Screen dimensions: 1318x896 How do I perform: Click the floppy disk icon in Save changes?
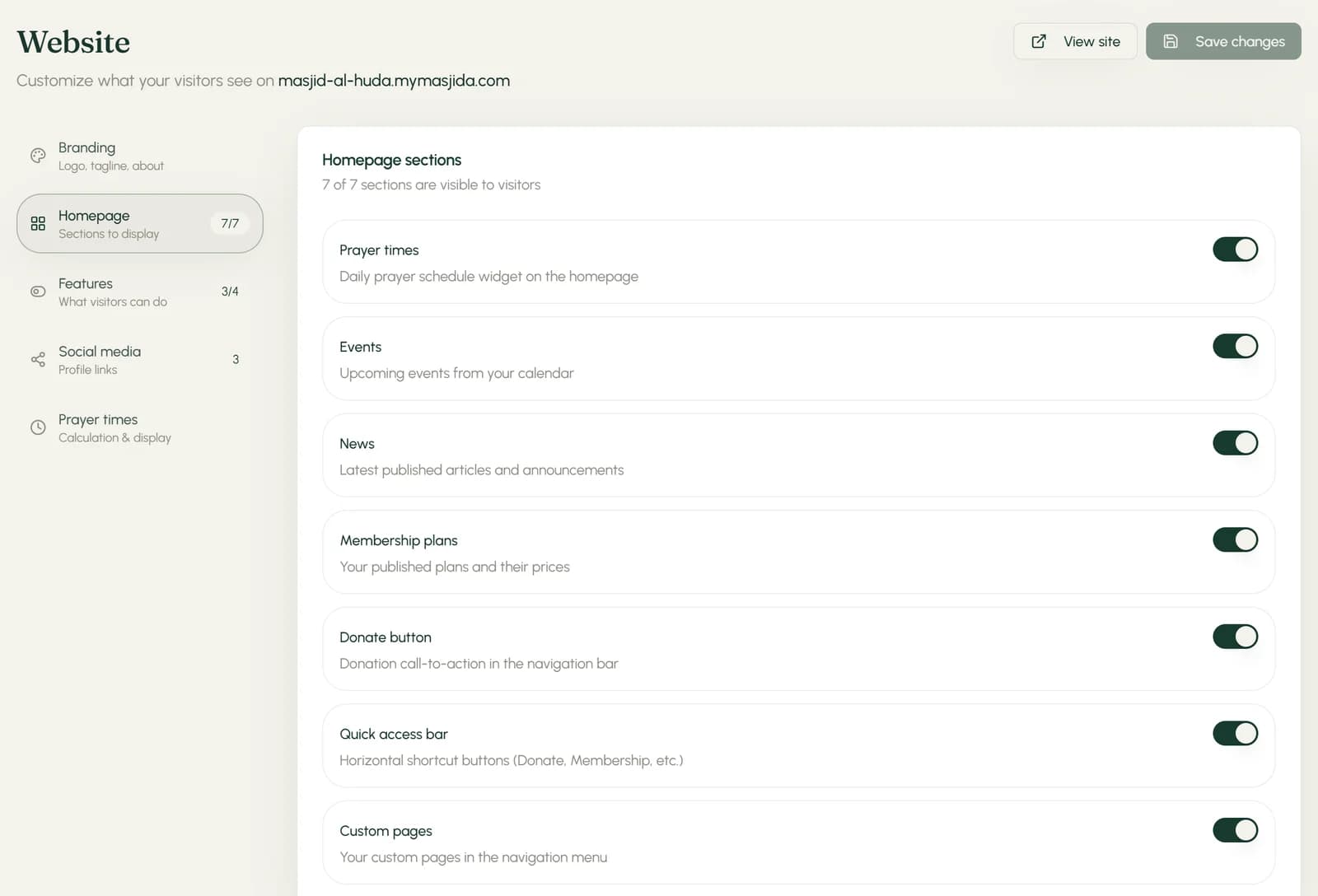point(1171,41)
